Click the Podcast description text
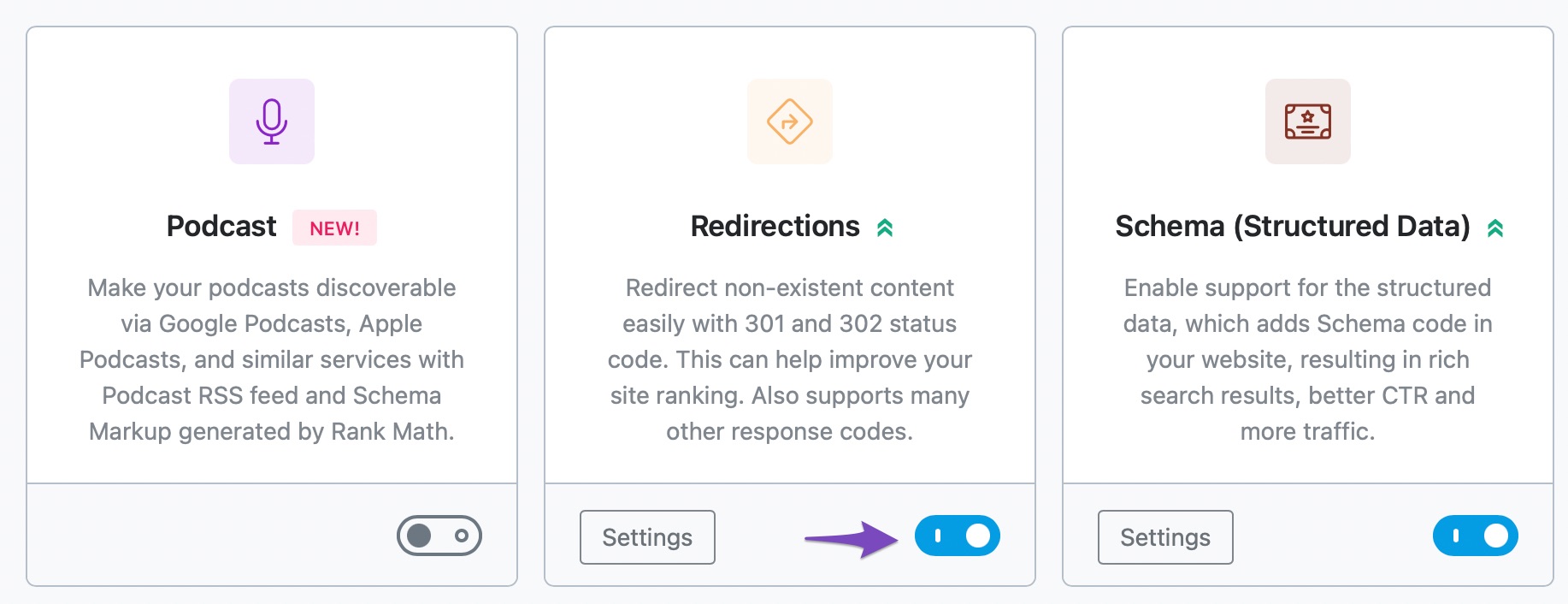This screenshot has height=604, width=1568. pos(272,359)
